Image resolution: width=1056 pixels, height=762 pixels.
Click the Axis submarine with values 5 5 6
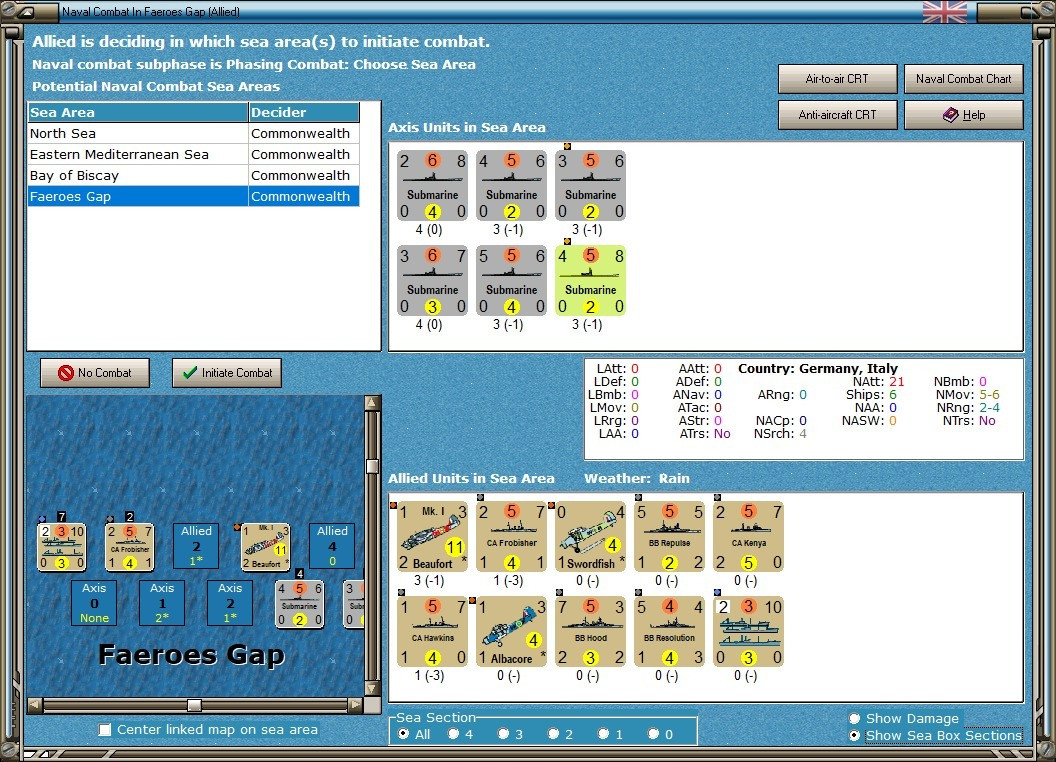tap(511, 281)
